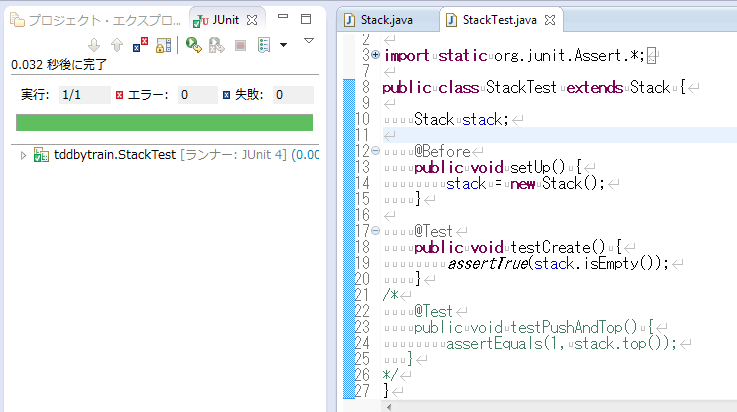Image resolution: width=737 pixels, height=412 pixels.
Task: Toggle show failures only filter
Action: (x=140, y=45)
